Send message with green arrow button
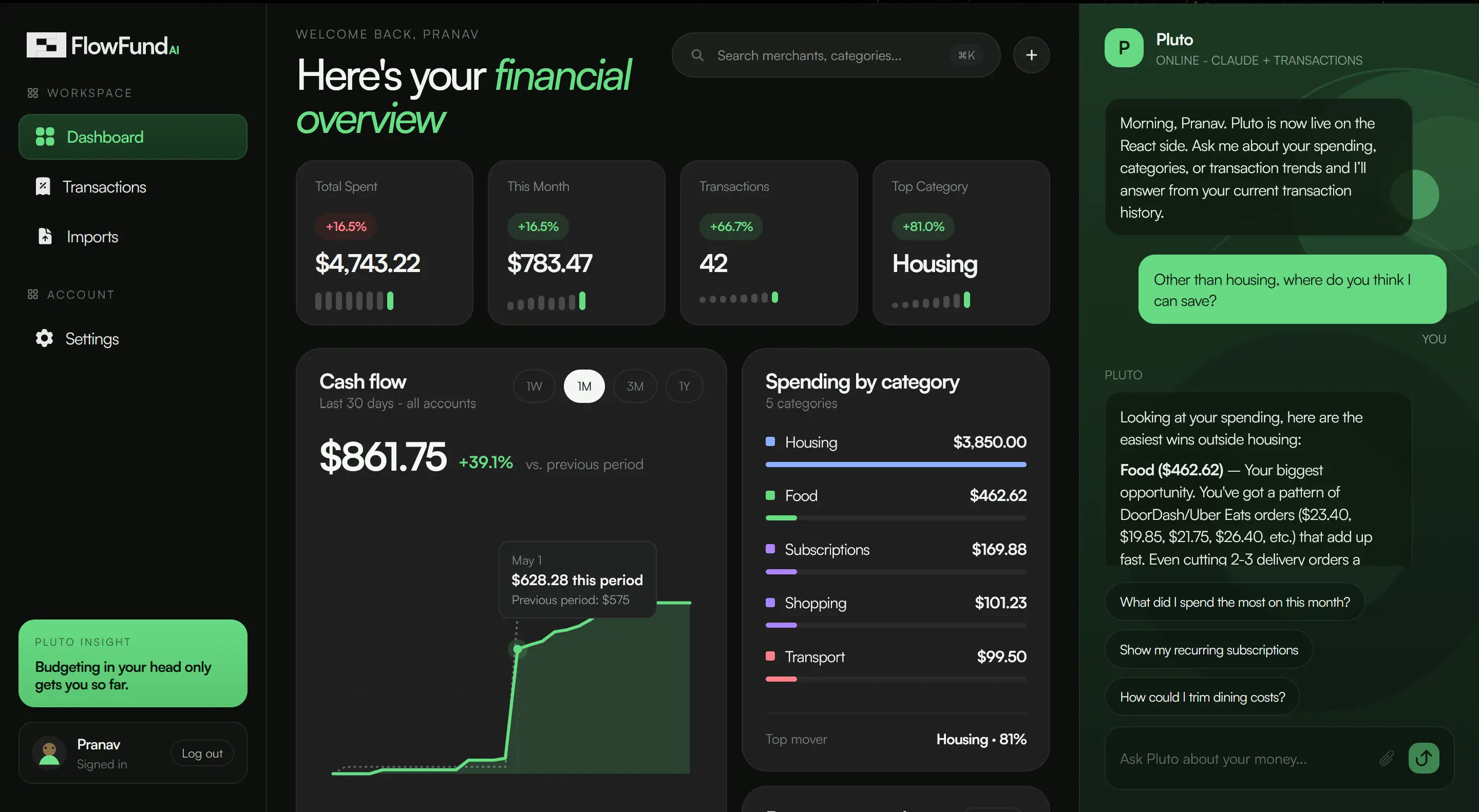The width and height of the screenshot is (1479, 812). (1424, 758)
